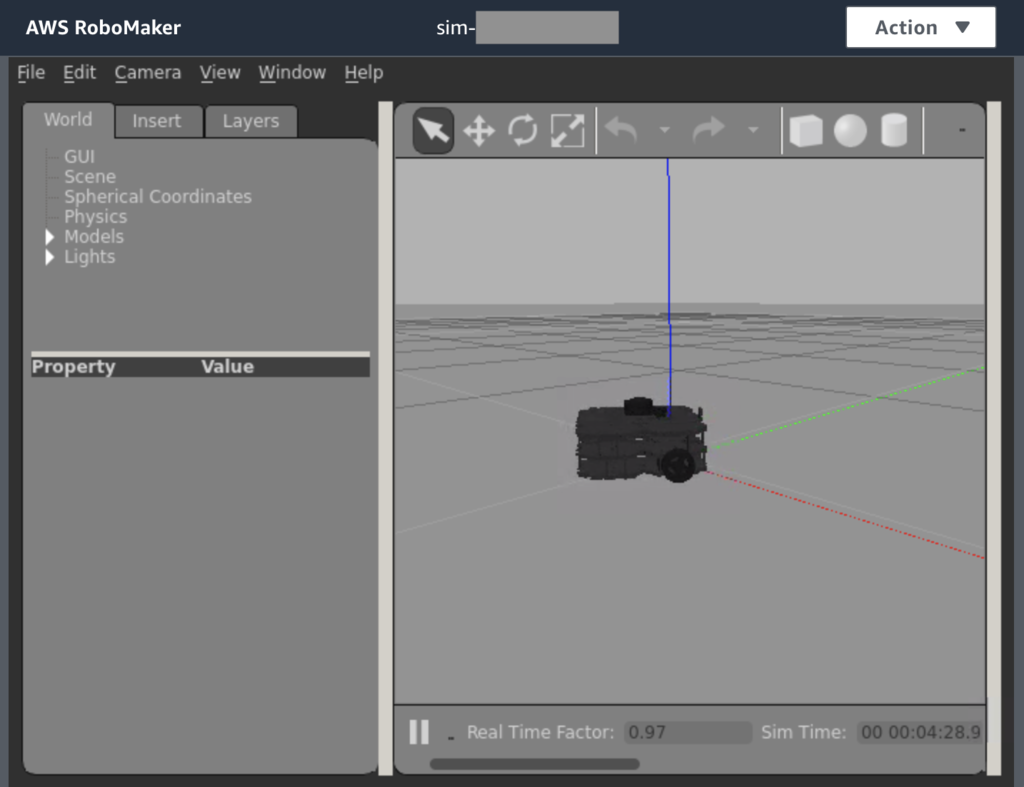Select Spherical Coordinates tree item
Viewport: 1024px width, 787px height.
(157, 197)
